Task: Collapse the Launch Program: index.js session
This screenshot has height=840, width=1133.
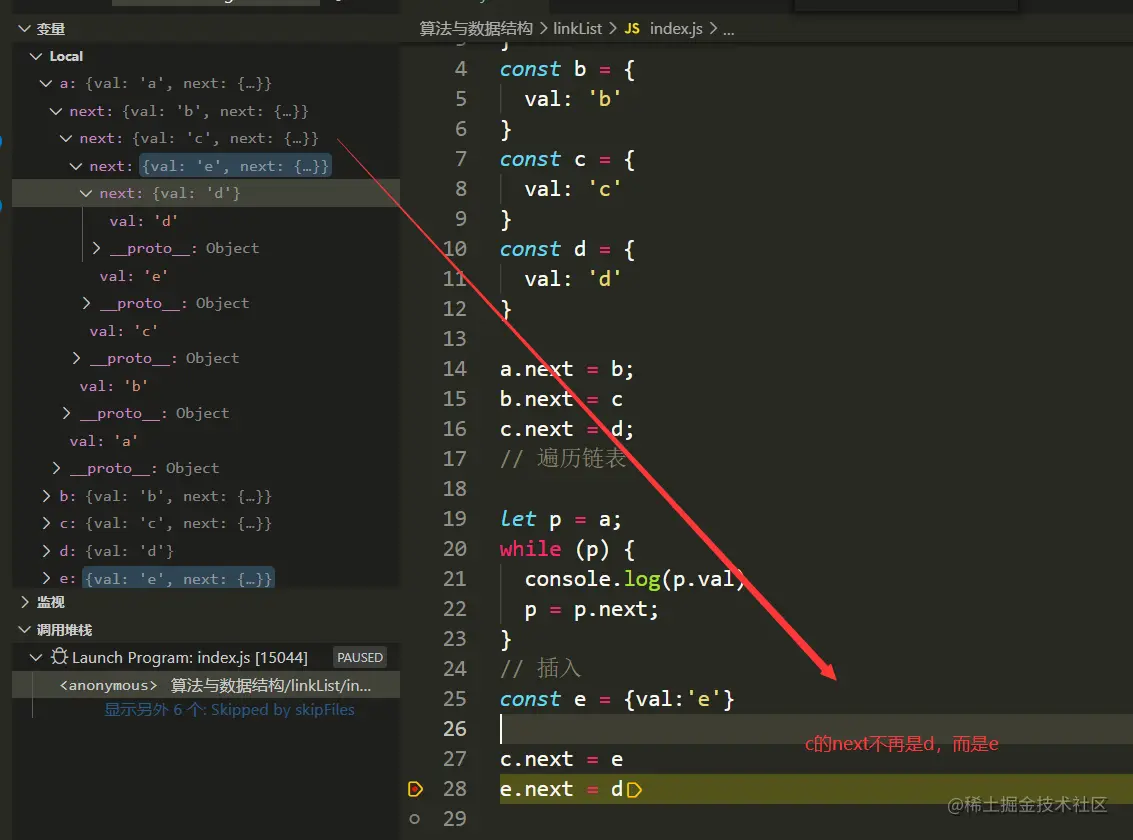Action: (x=35, y=658)
